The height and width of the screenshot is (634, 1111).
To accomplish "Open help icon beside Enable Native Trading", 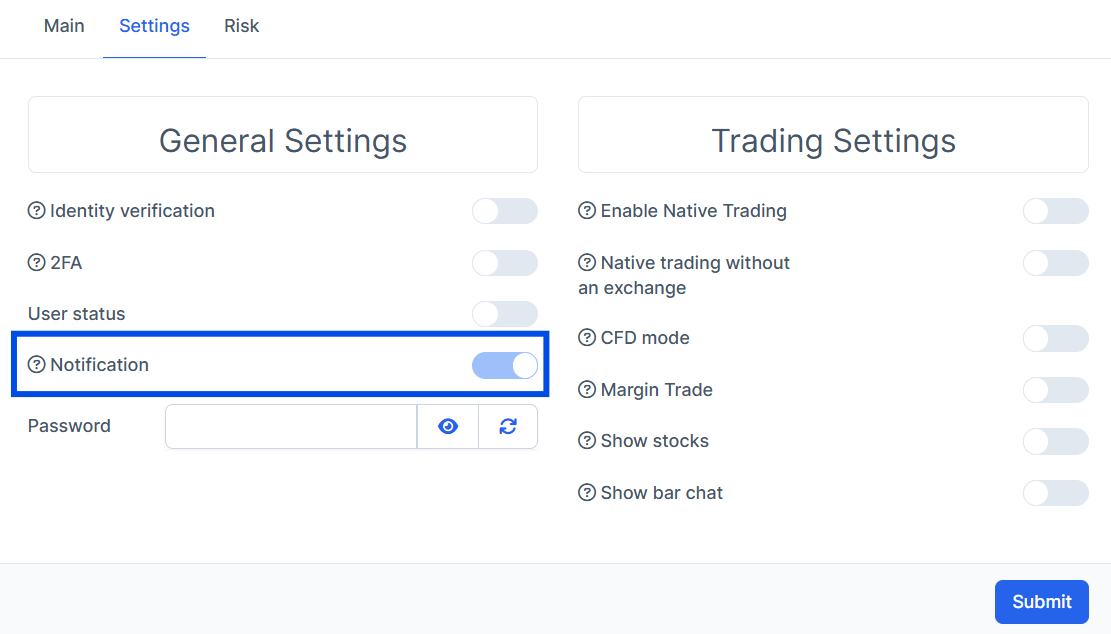I will point(586,211).
